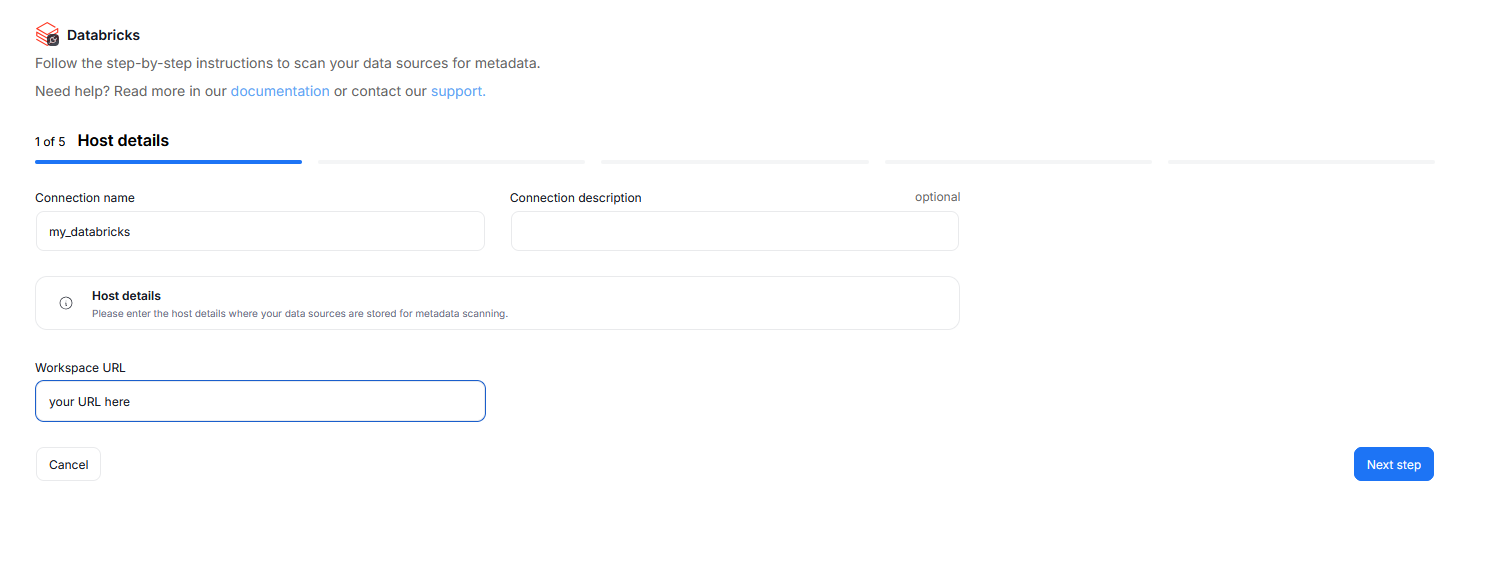This screenshot has width=1498, height=577.
Task: Click the bold Host details step heading
Action: click(123, 141)
